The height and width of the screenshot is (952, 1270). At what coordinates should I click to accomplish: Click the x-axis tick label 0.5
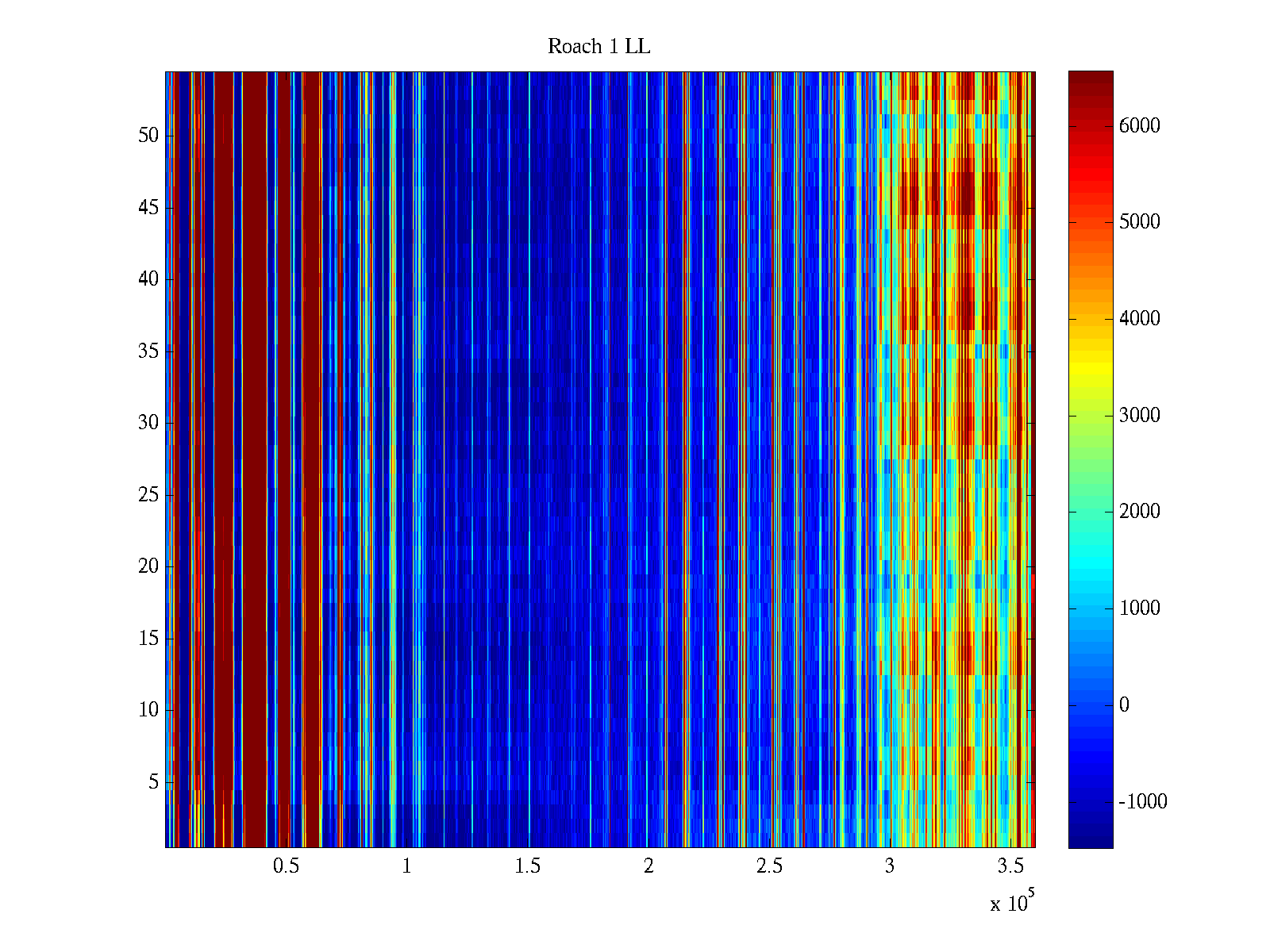coord(286,866)
